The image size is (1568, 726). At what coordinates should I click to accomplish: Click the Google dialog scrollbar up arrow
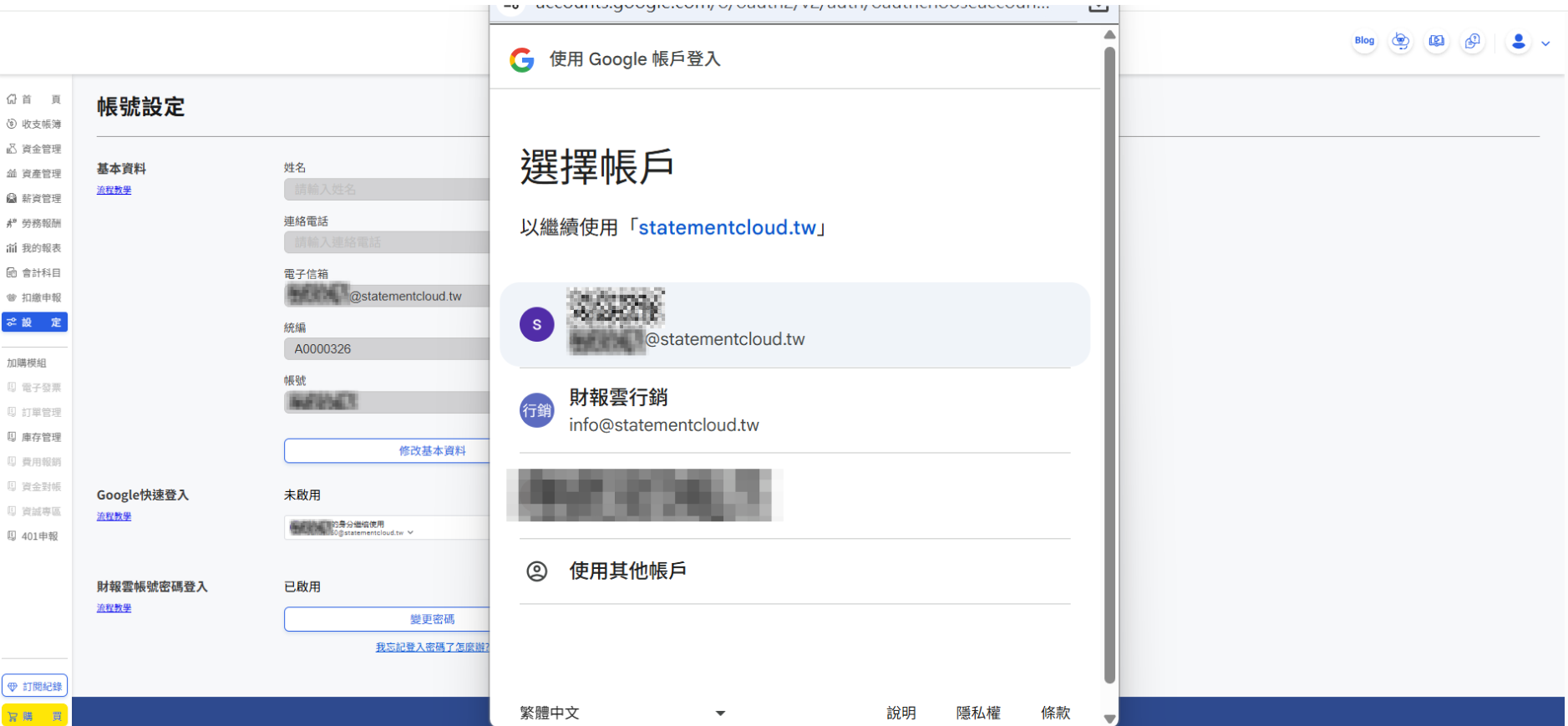[1109, 35]
